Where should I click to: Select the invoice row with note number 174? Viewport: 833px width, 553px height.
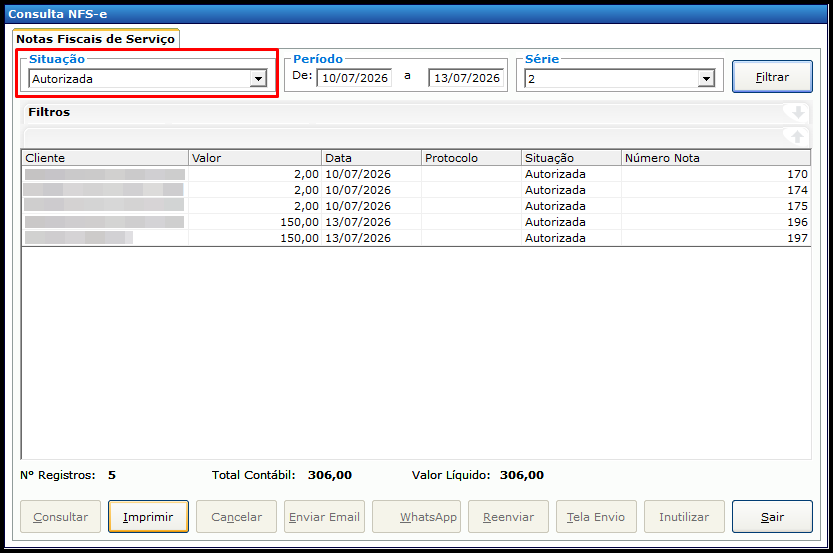click(416, 190)
